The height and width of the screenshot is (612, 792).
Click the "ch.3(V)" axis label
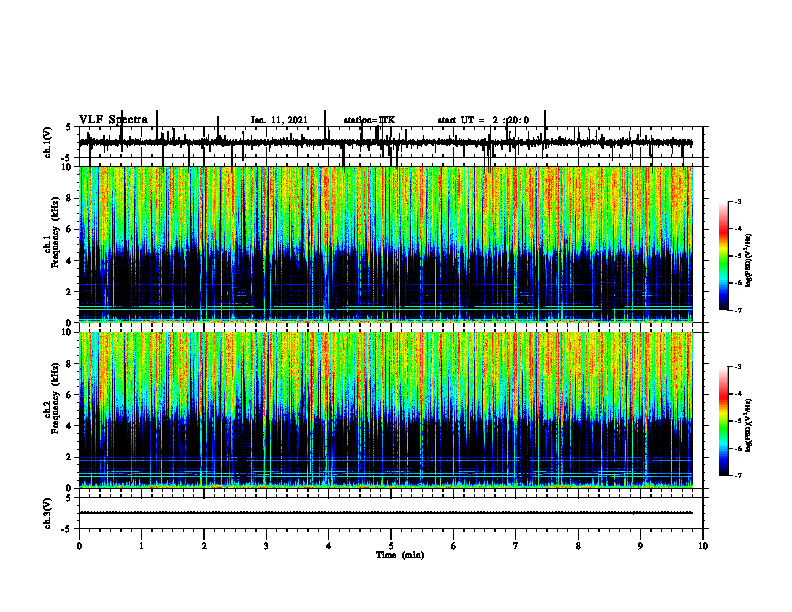coord(48,513)
